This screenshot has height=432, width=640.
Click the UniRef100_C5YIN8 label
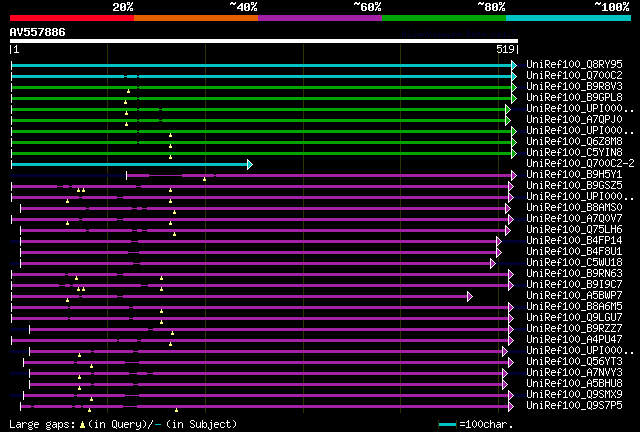tap(574, 153)
